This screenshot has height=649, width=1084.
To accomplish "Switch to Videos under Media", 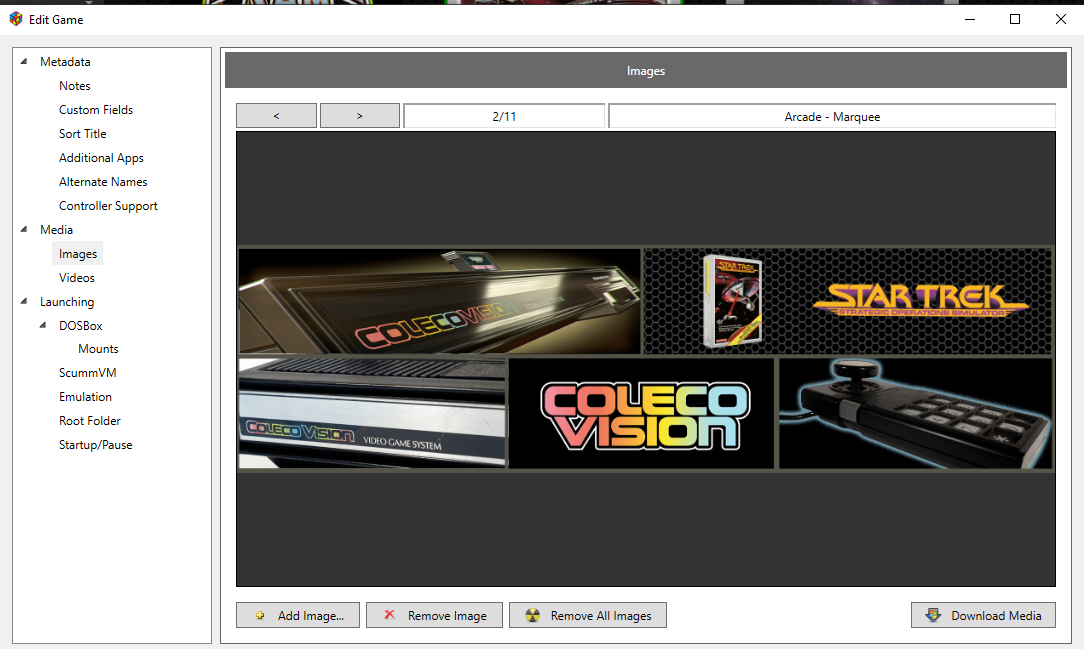I will 77,278.
